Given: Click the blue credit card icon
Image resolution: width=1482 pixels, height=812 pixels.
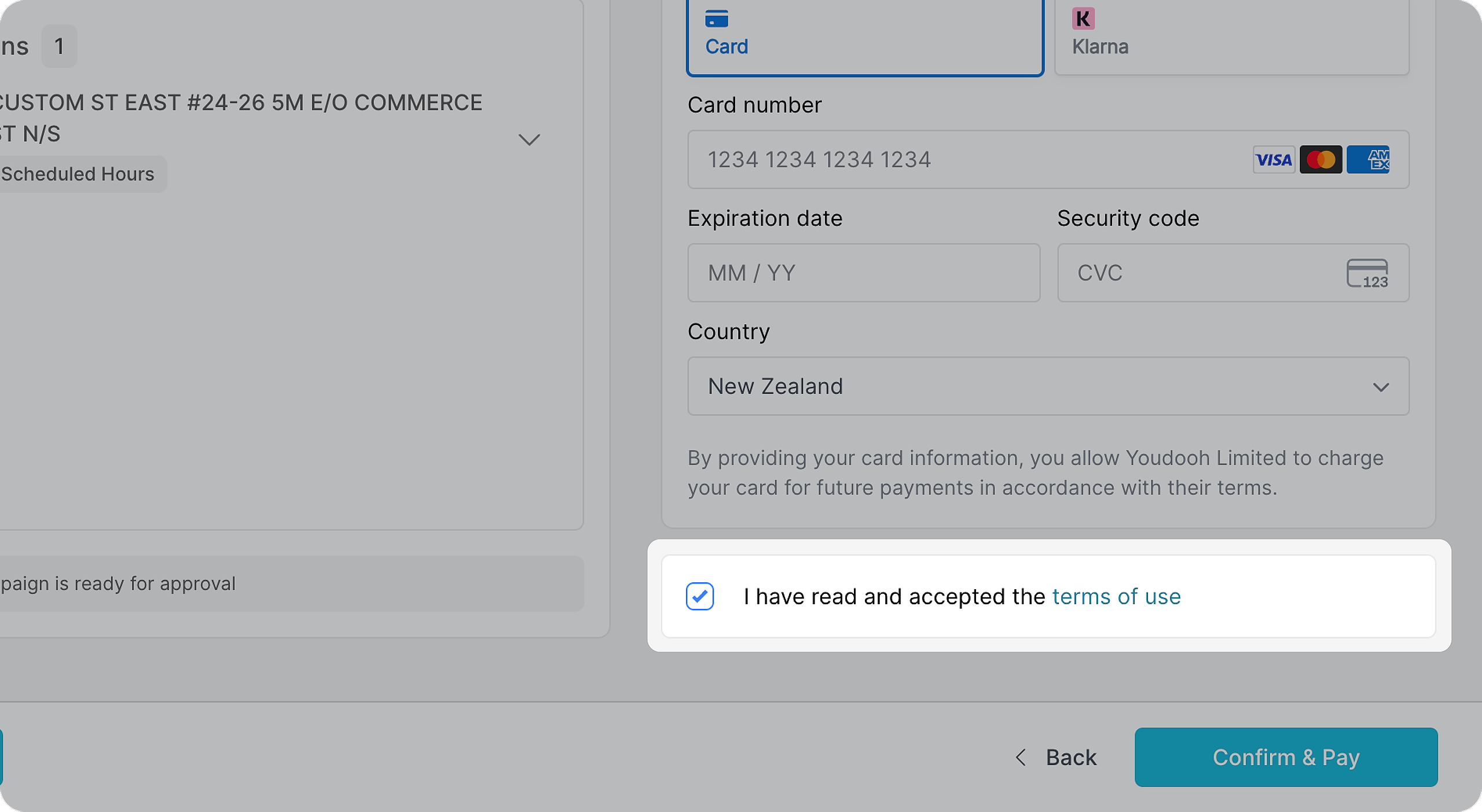Looking at the screenshot, I should coord(717,19).
